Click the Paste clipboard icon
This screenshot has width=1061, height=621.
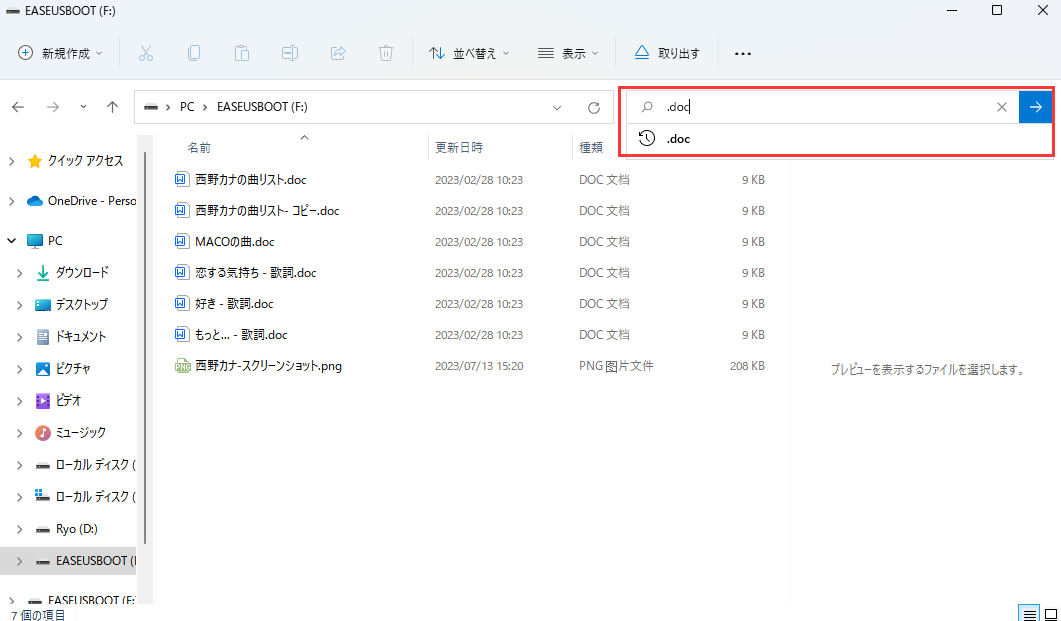(x=242, y=53)
